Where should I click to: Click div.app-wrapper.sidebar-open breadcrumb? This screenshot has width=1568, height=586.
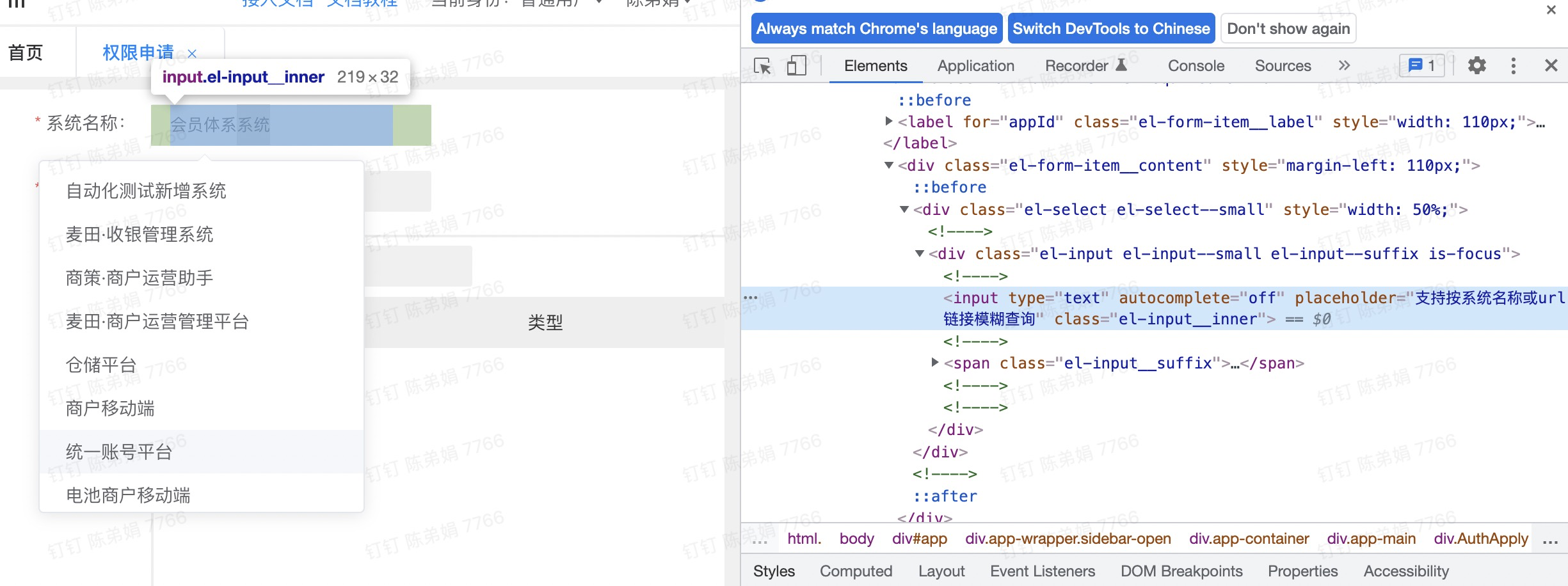[x=1068, y=539]
